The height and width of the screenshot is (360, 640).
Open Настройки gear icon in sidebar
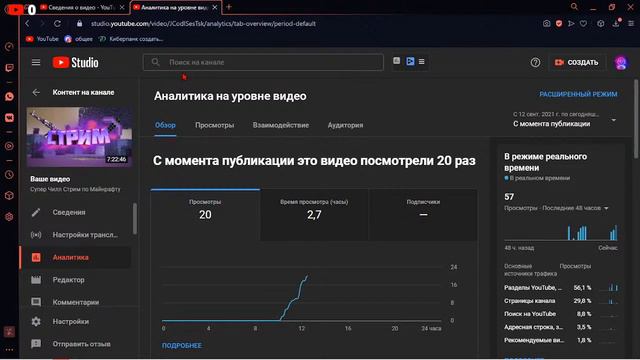tap(36, 322)
